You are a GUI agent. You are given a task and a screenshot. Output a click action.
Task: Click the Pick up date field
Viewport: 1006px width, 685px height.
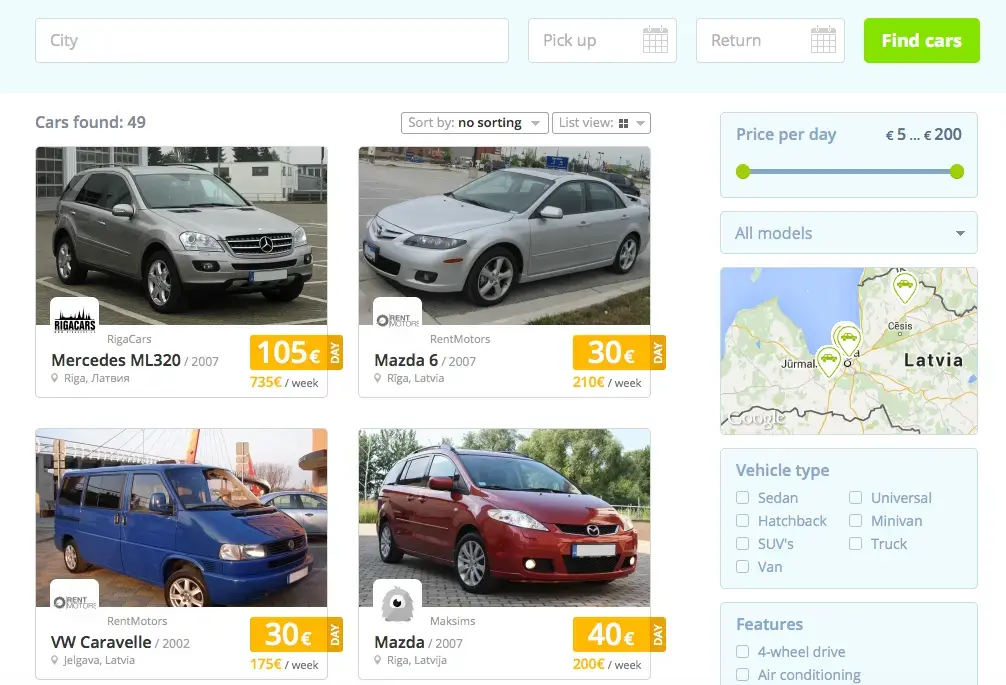[602, 40]
